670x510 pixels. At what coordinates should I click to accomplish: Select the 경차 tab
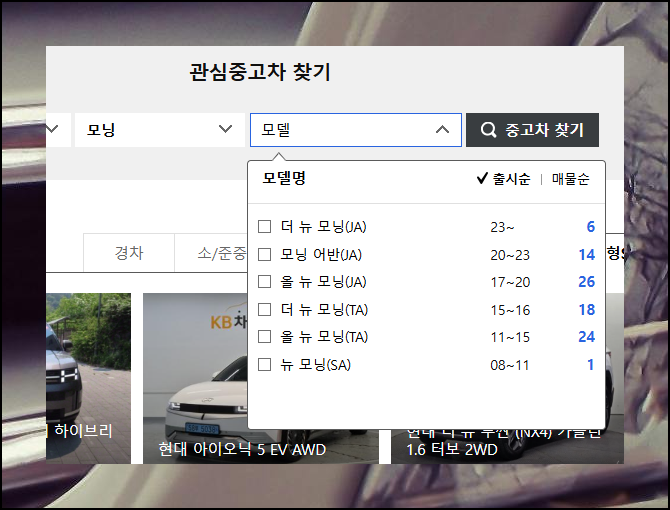[x=129, y=253]
